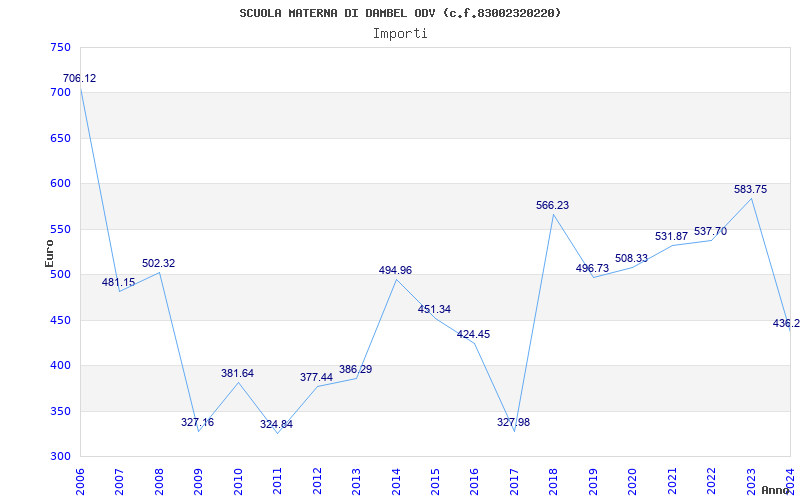Click the 2018 year axis label
This screenshot has height=500, width=800.
(554, 481)
